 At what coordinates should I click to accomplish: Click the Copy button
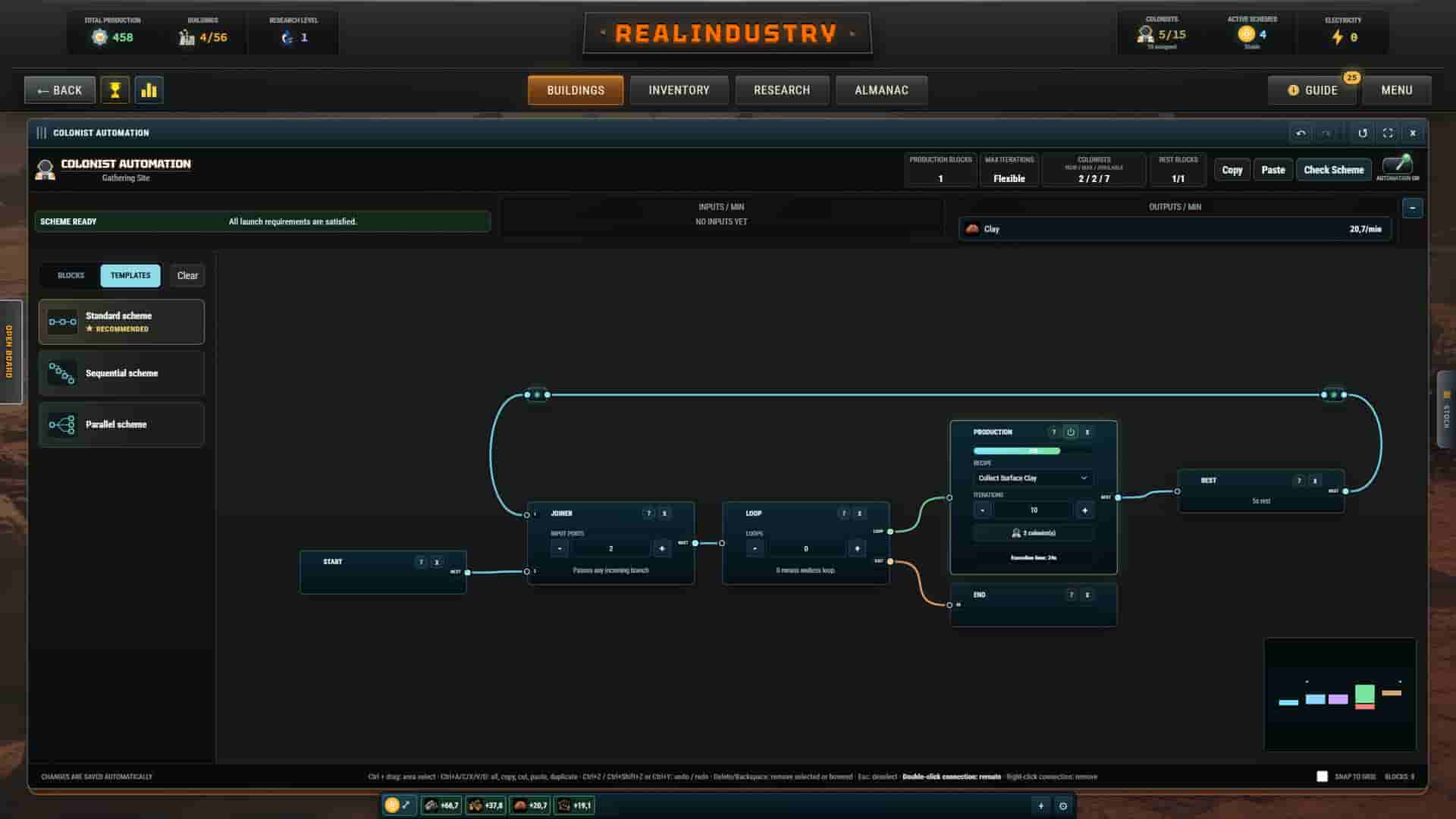click(1232, 170)
